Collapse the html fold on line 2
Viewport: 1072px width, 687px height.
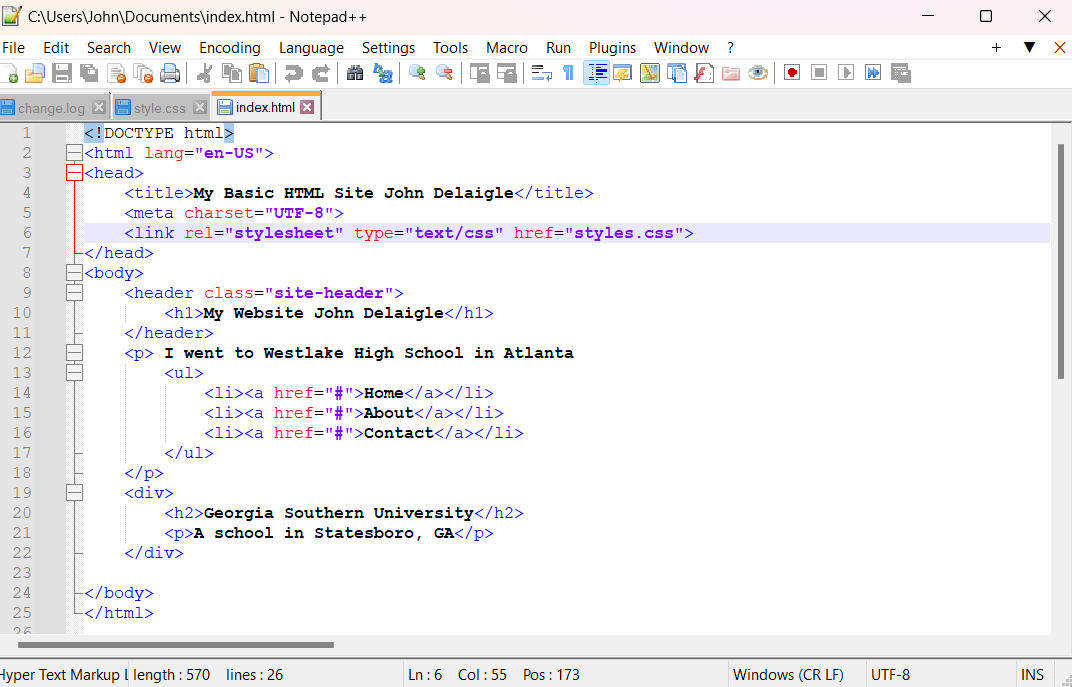pos(74,152)
